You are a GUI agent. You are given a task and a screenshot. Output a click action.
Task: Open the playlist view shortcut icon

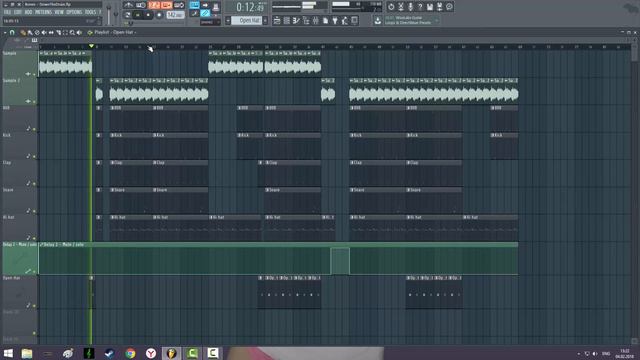(x=277, y=20)
